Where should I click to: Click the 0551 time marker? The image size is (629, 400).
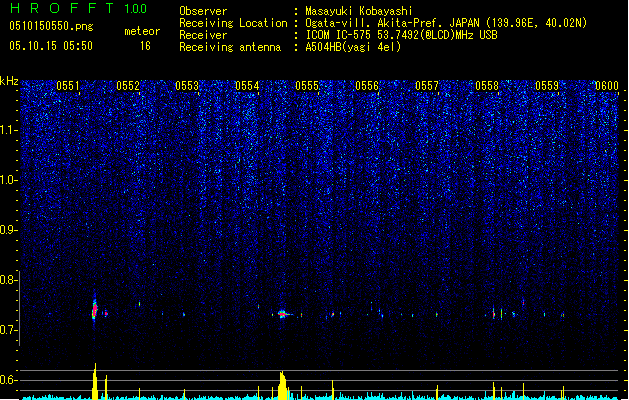68,86
